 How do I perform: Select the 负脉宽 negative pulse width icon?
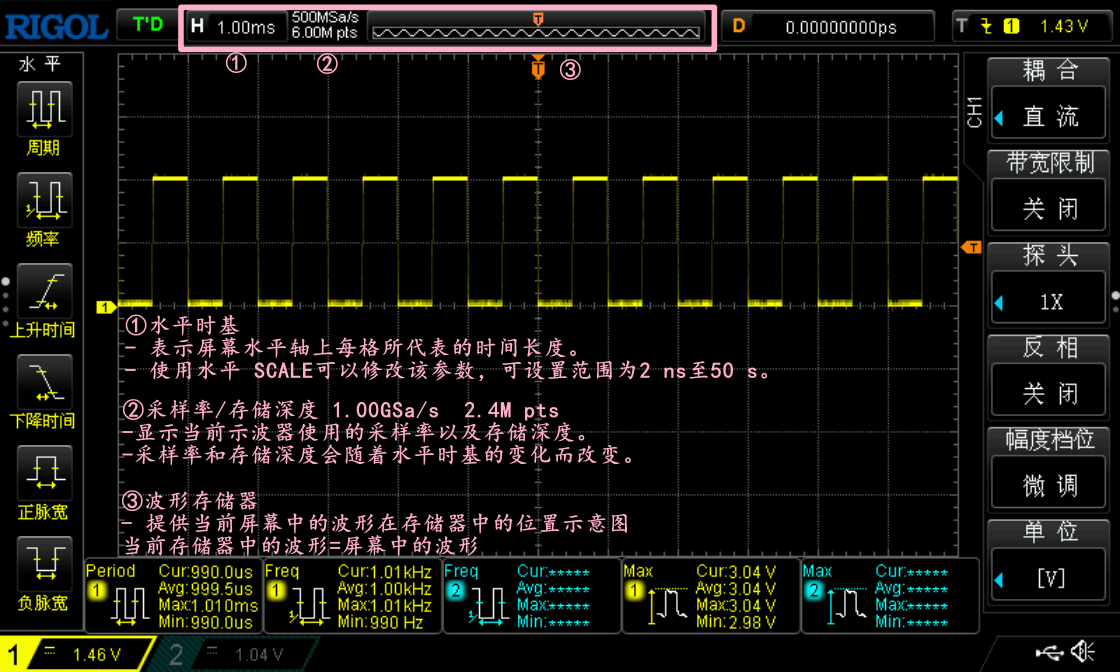44,563
